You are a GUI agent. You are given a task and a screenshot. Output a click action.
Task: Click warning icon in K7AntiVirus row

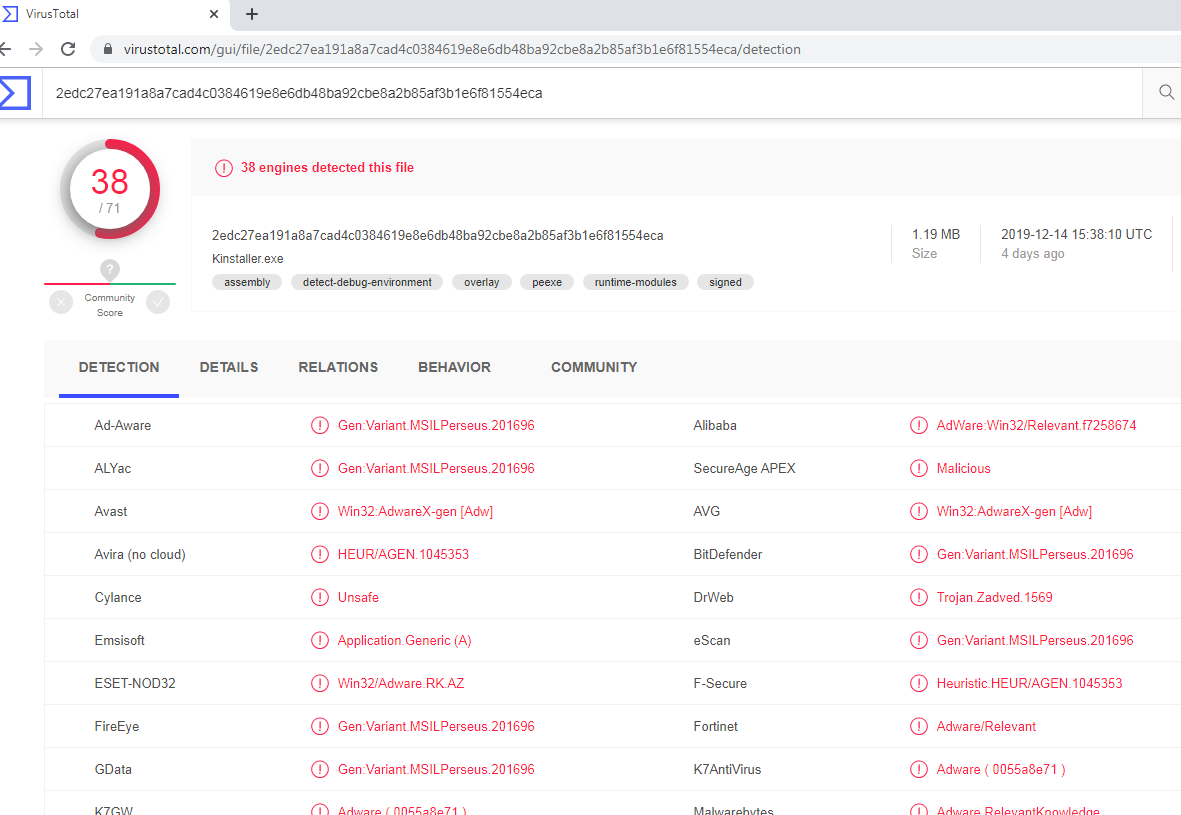click(x=919, y=769)
